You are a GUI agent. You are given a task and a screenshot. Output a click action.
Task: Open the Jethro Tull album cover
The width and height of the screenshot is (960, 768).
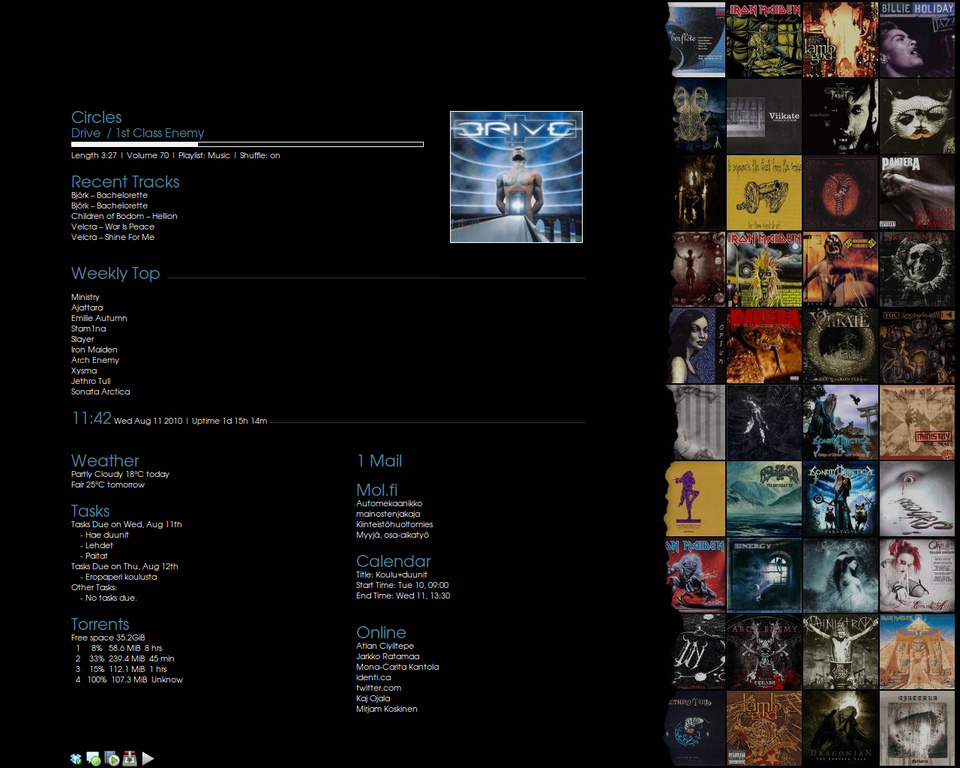697,728
